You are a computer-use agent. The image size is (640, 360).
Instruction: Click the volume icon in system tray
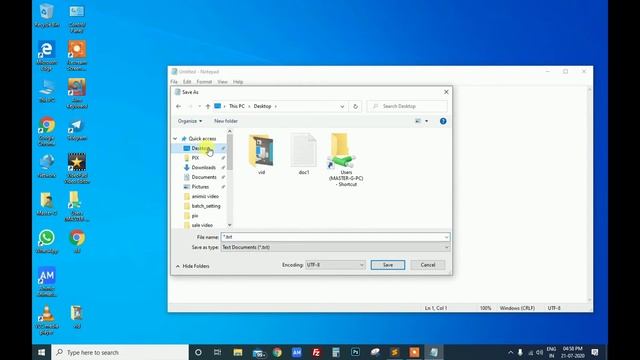pyautogui.click(x=539, y=352)
